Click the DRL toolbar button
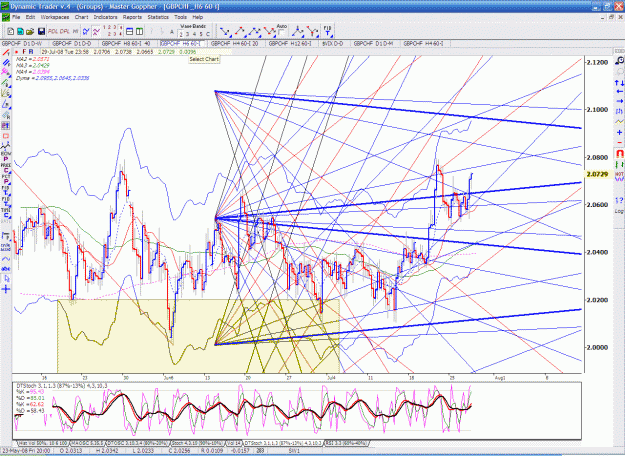625x456 pixels. [65, 31]
